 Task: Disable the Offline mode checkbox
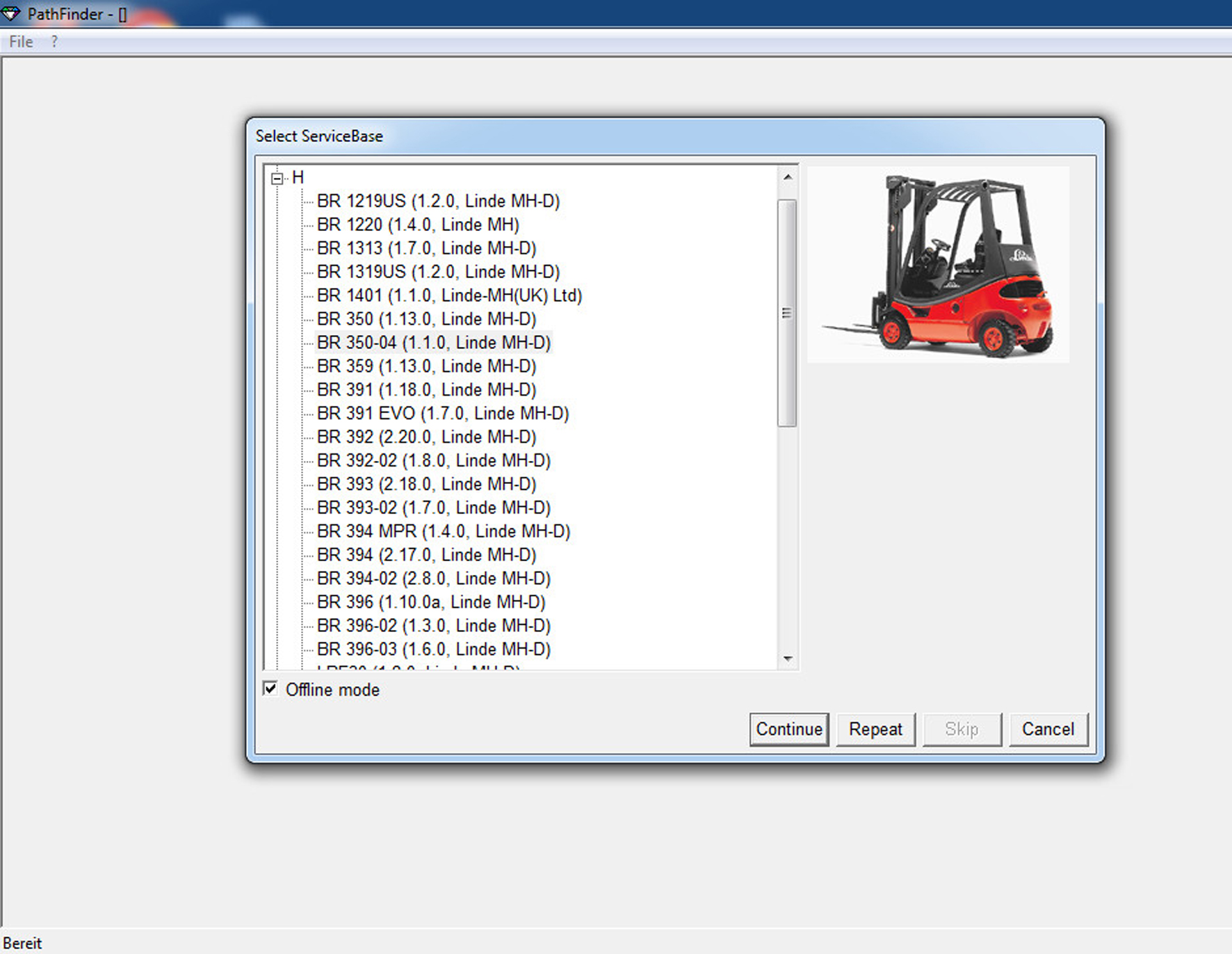point(270,689)
